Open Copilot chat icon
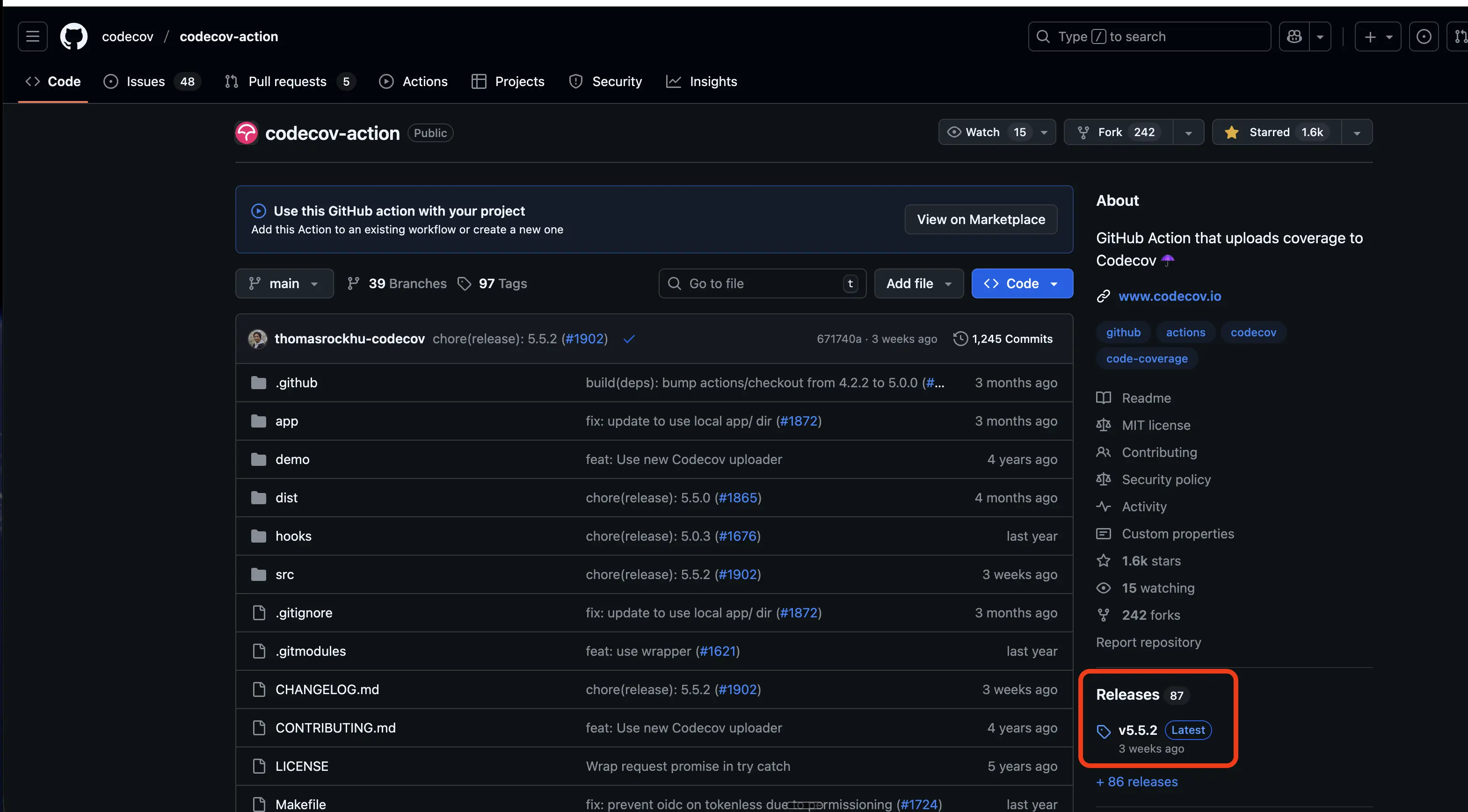Screen dimensions: 1468x812 (1294, 36)
